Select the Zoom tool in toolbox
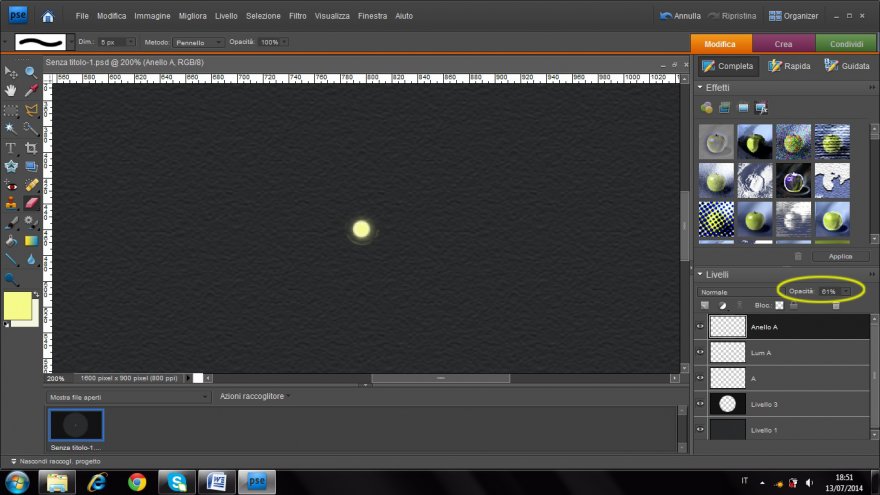 click(x=31, y=72)
